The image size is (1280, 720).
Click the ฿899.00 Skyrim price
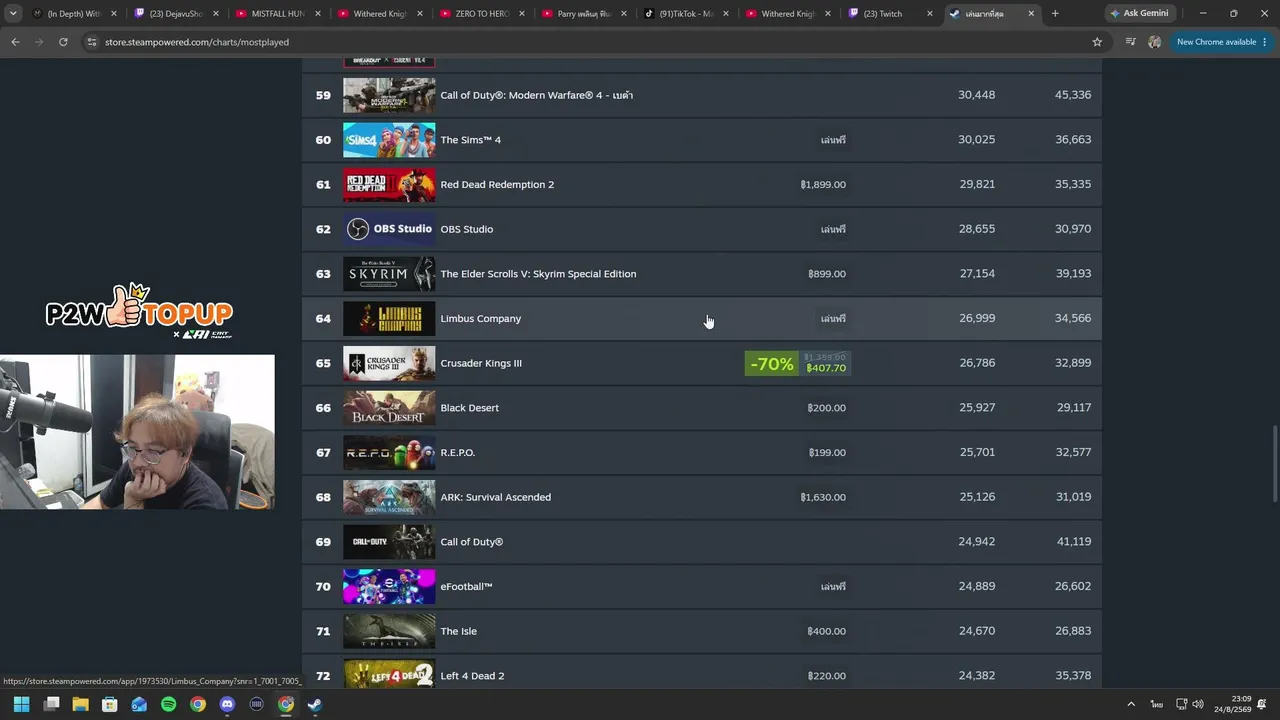[827, 274]
